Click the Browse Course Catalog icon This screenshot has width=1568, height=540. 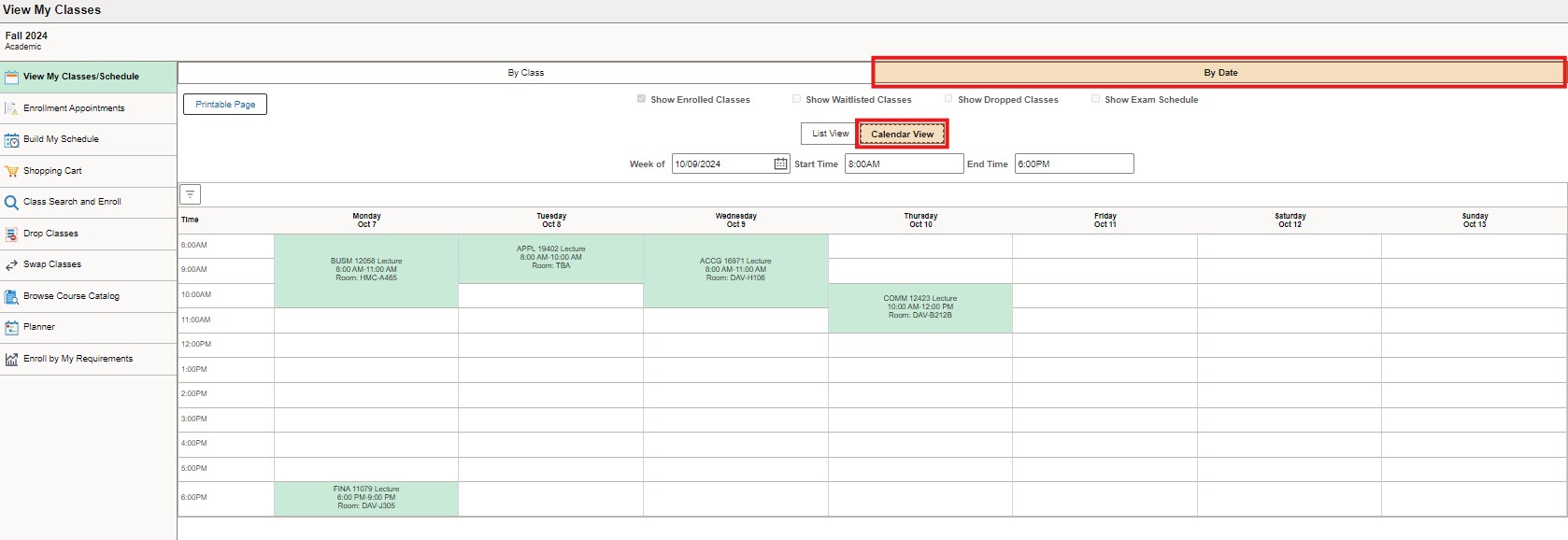(11, 296)
